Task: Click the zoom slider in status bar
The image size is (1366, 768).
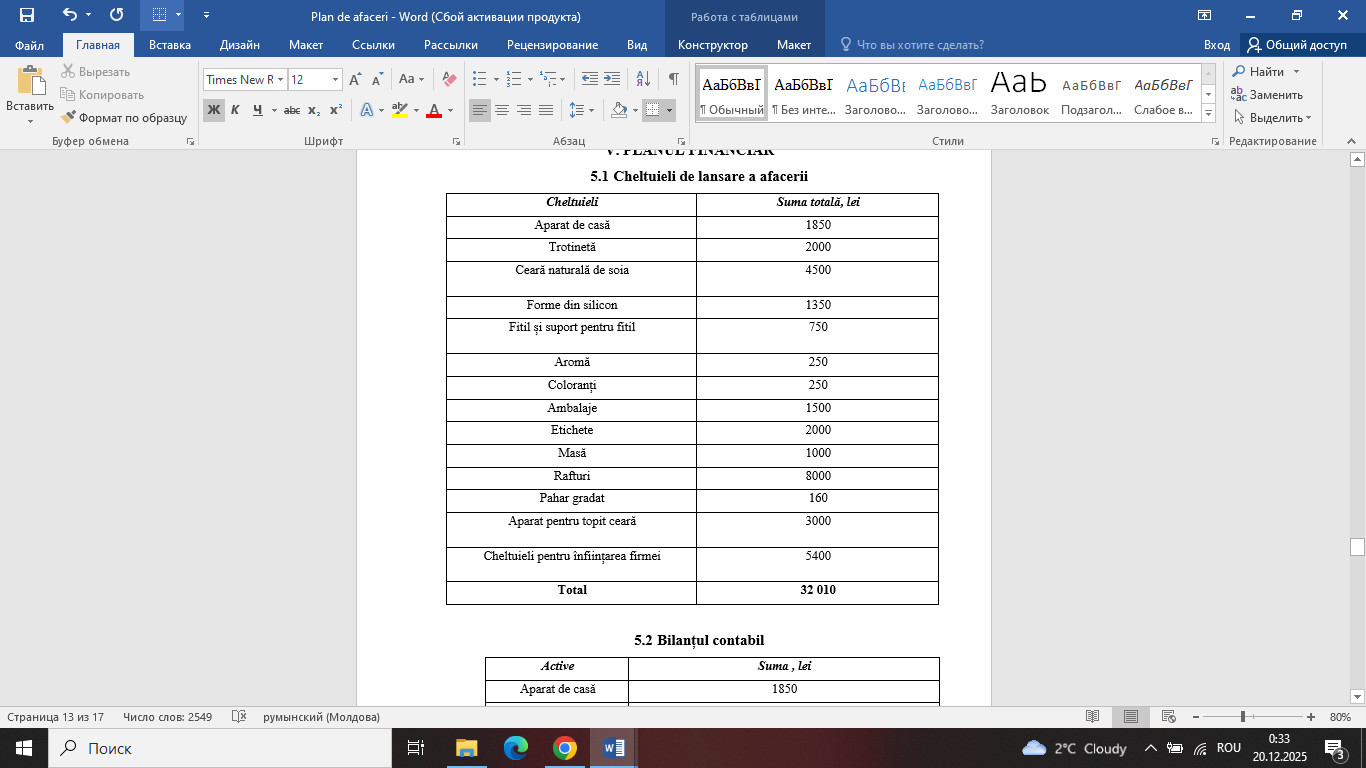Action: tap(1243, 717)
